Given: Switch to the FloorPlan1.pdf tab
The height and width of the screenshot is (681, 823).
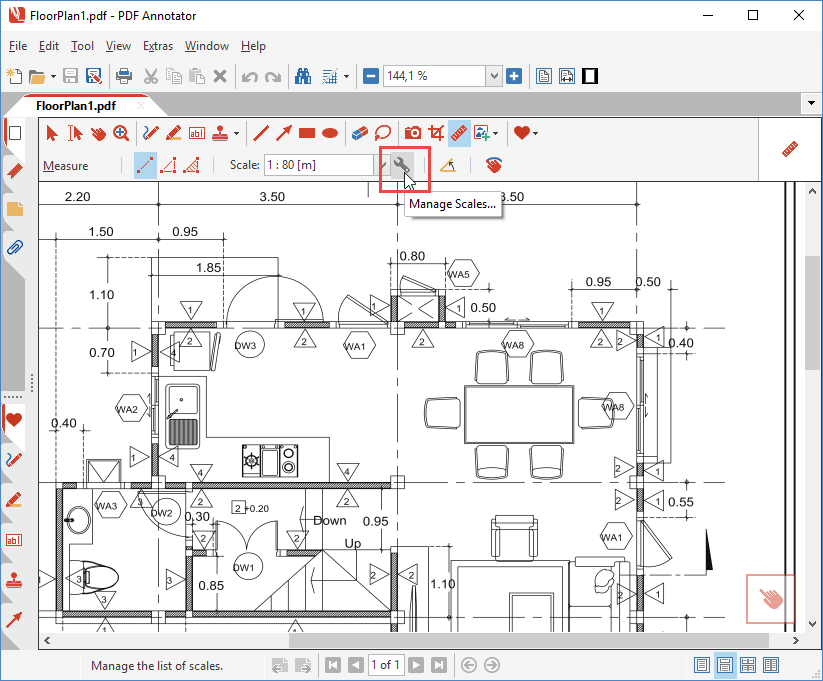Looking at the screenshot, I should (75, 105).
